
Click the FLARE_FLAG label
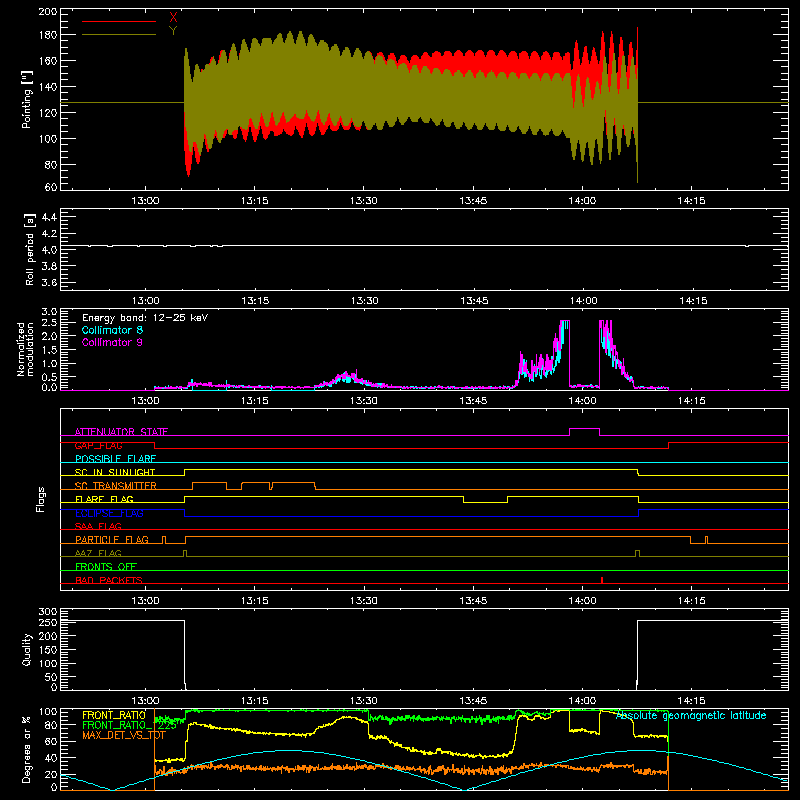click(104, 499)
